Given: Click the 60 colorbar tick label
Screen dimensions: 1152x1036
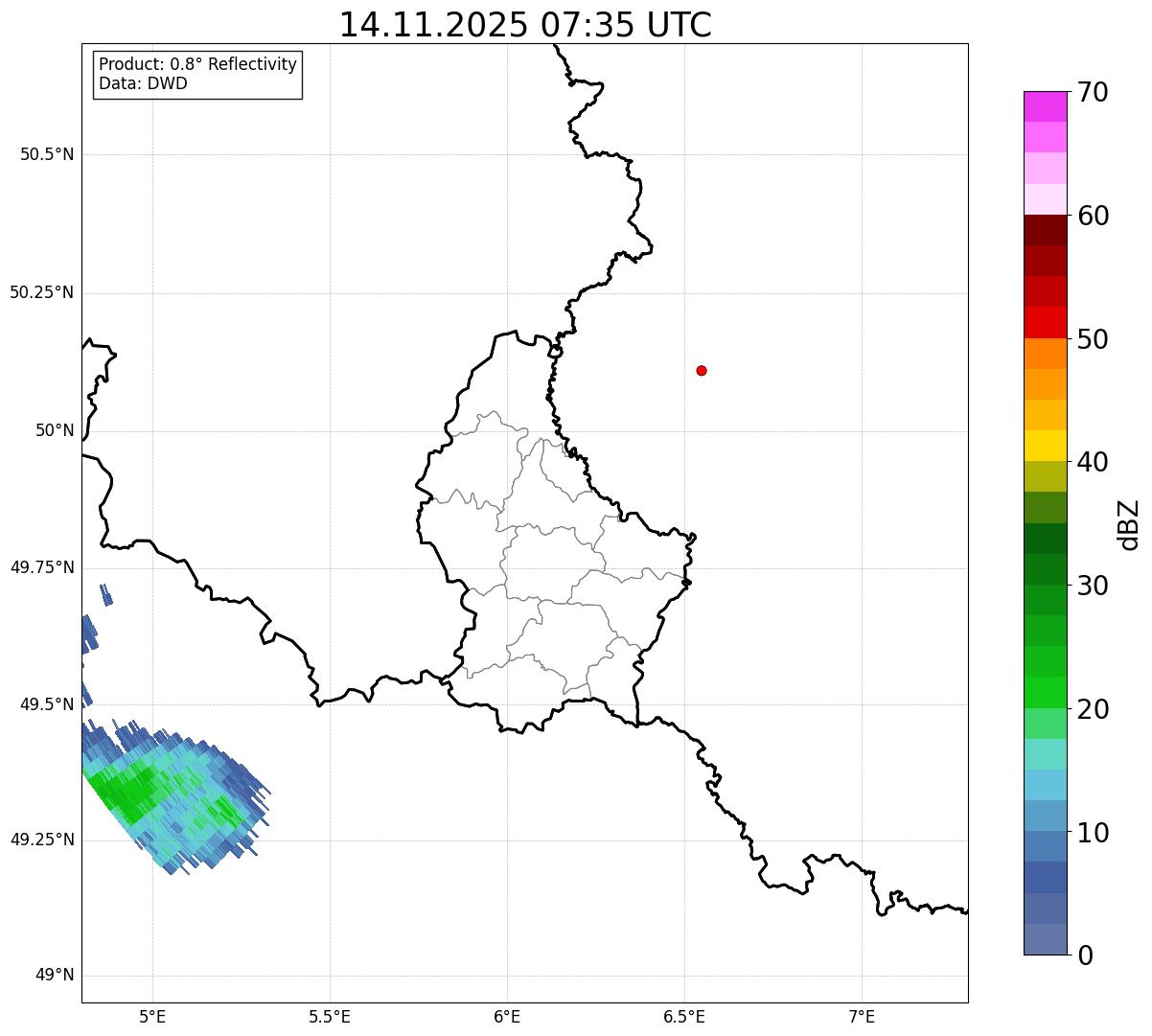Looking at the screenshot, I should tap(1093, 216).
